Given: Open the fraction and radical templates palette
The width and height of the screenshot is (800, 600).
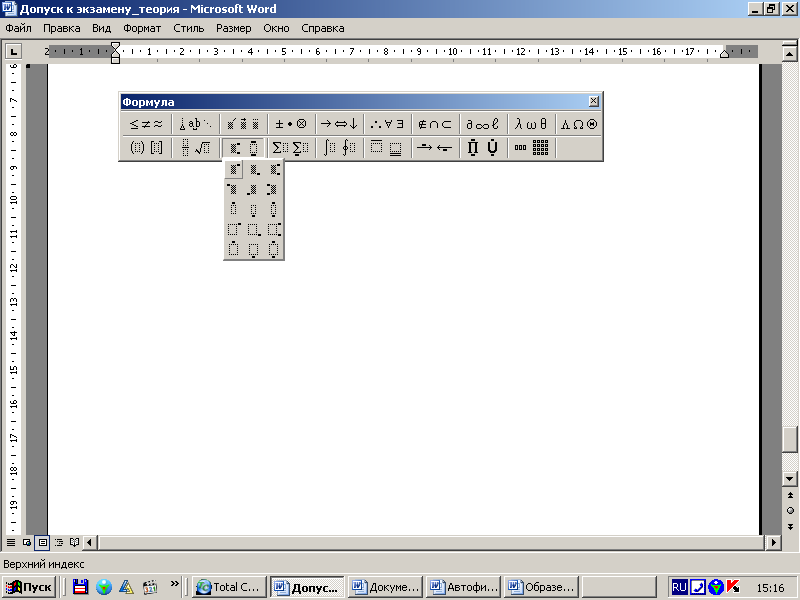Looking at the screenshot, I should click(195, 148).
